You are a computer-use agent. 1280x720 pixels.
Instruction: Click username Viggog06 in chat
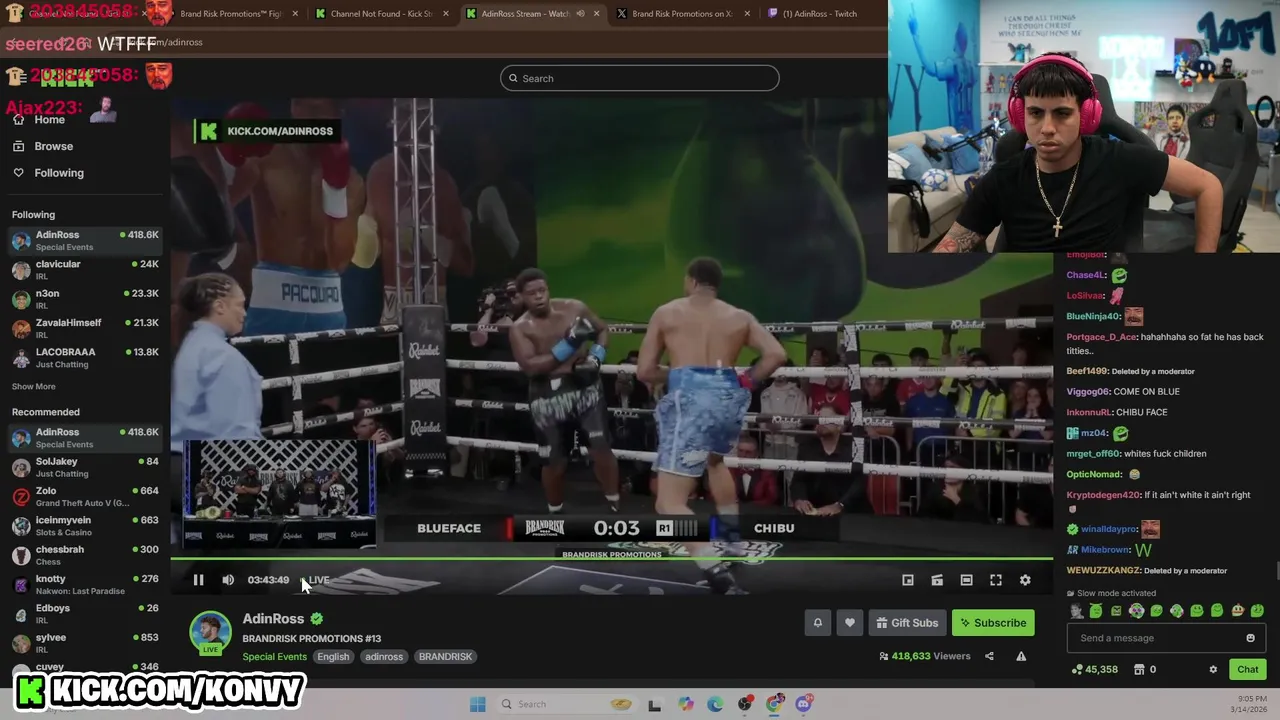1088,392
